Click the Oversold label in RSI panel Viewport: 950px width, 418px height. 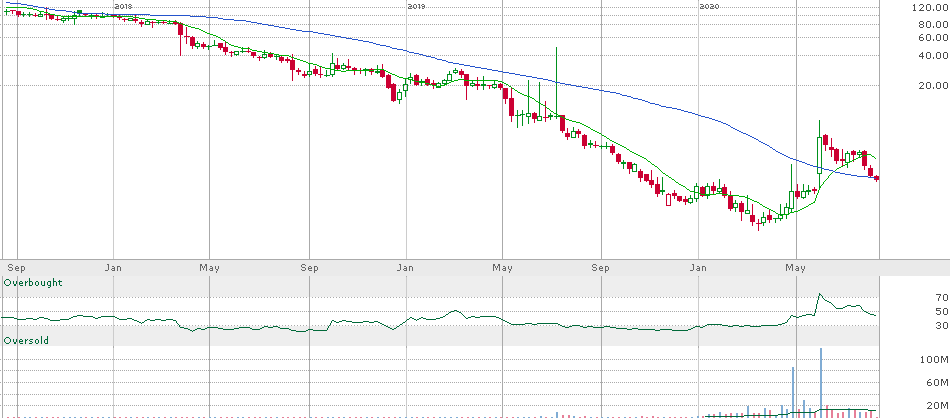pos(26,340)
